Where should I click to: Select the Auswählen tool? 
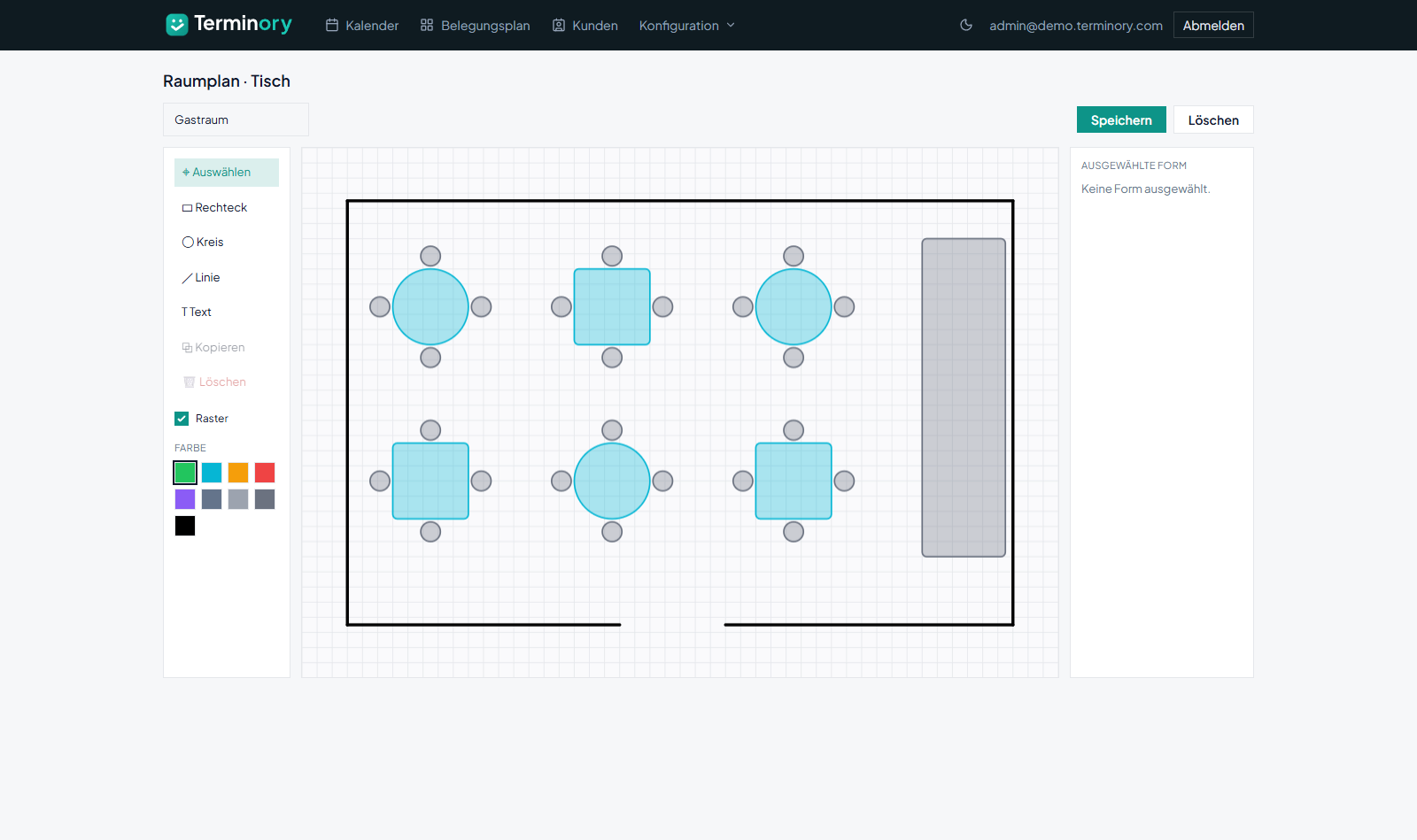pos(227,173)
